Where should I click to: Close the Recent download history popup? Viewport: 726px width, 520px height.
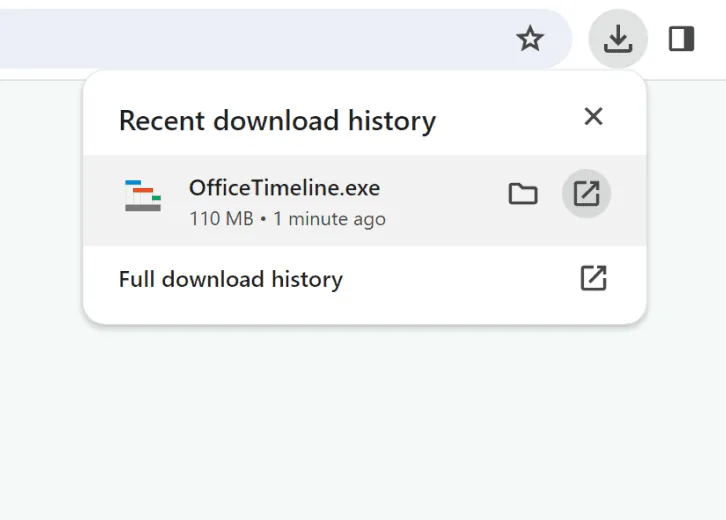point(593,117)
